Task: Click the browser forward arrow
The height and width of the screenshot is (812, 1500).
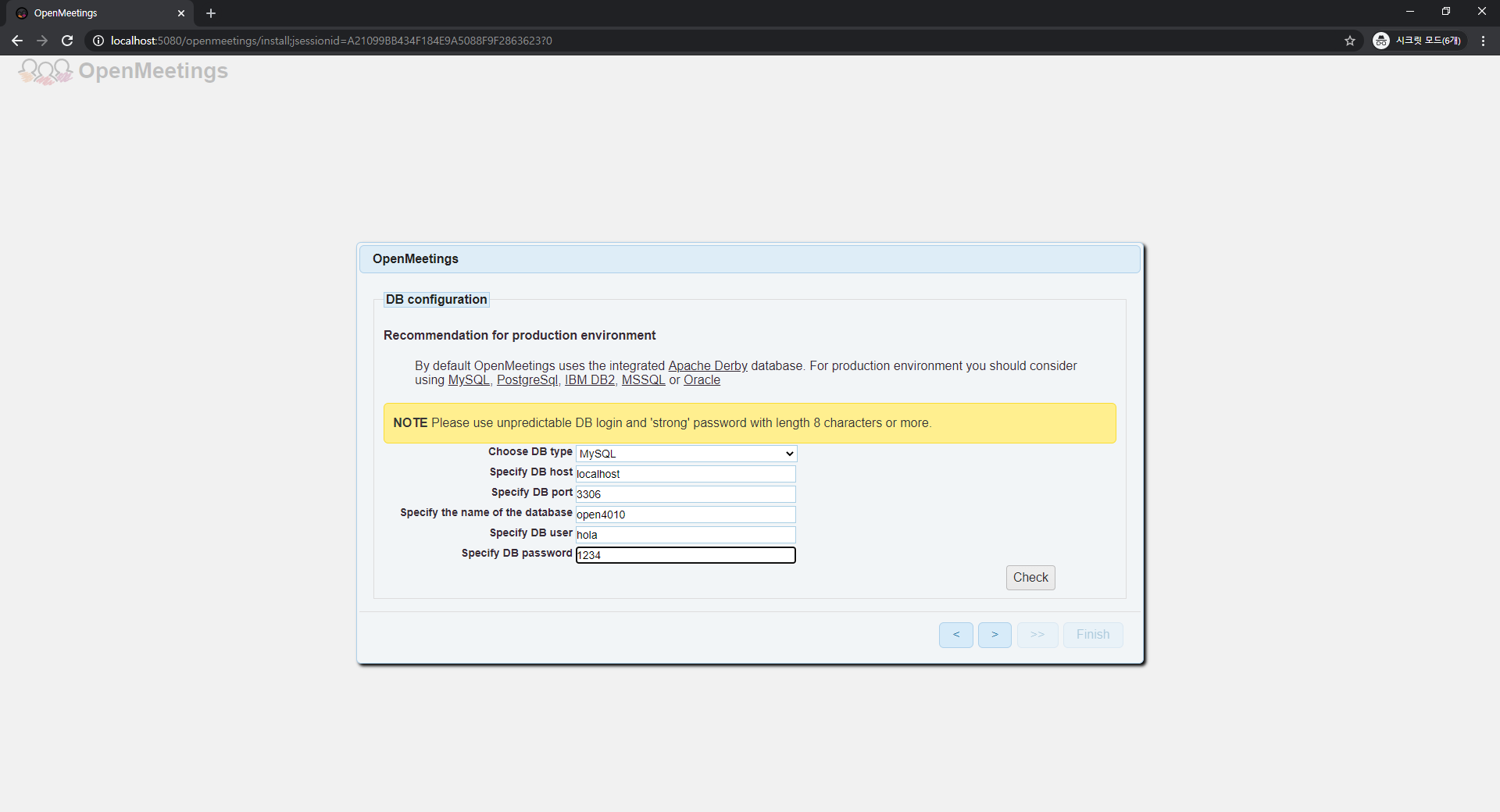Action: coord(42,41)
